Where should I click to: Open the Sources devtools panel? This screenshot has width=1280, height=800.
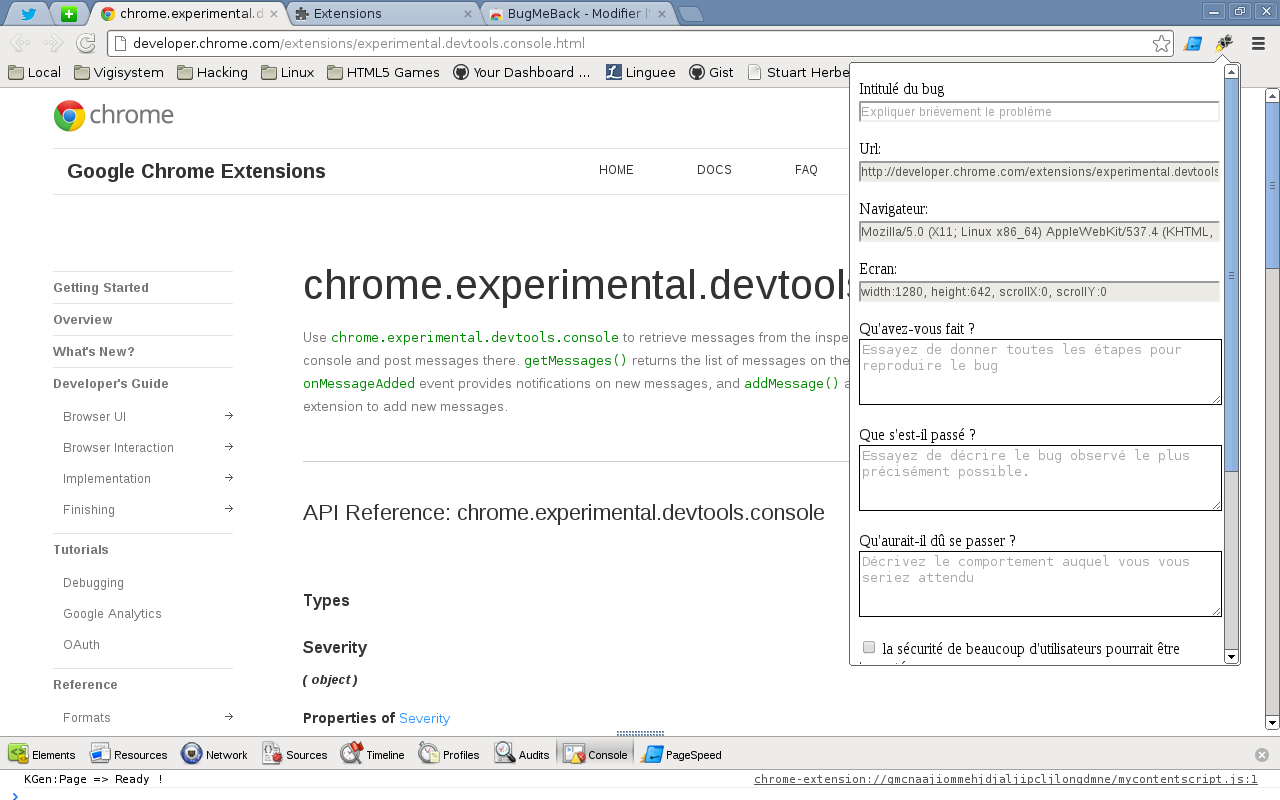tap(295, 754)
